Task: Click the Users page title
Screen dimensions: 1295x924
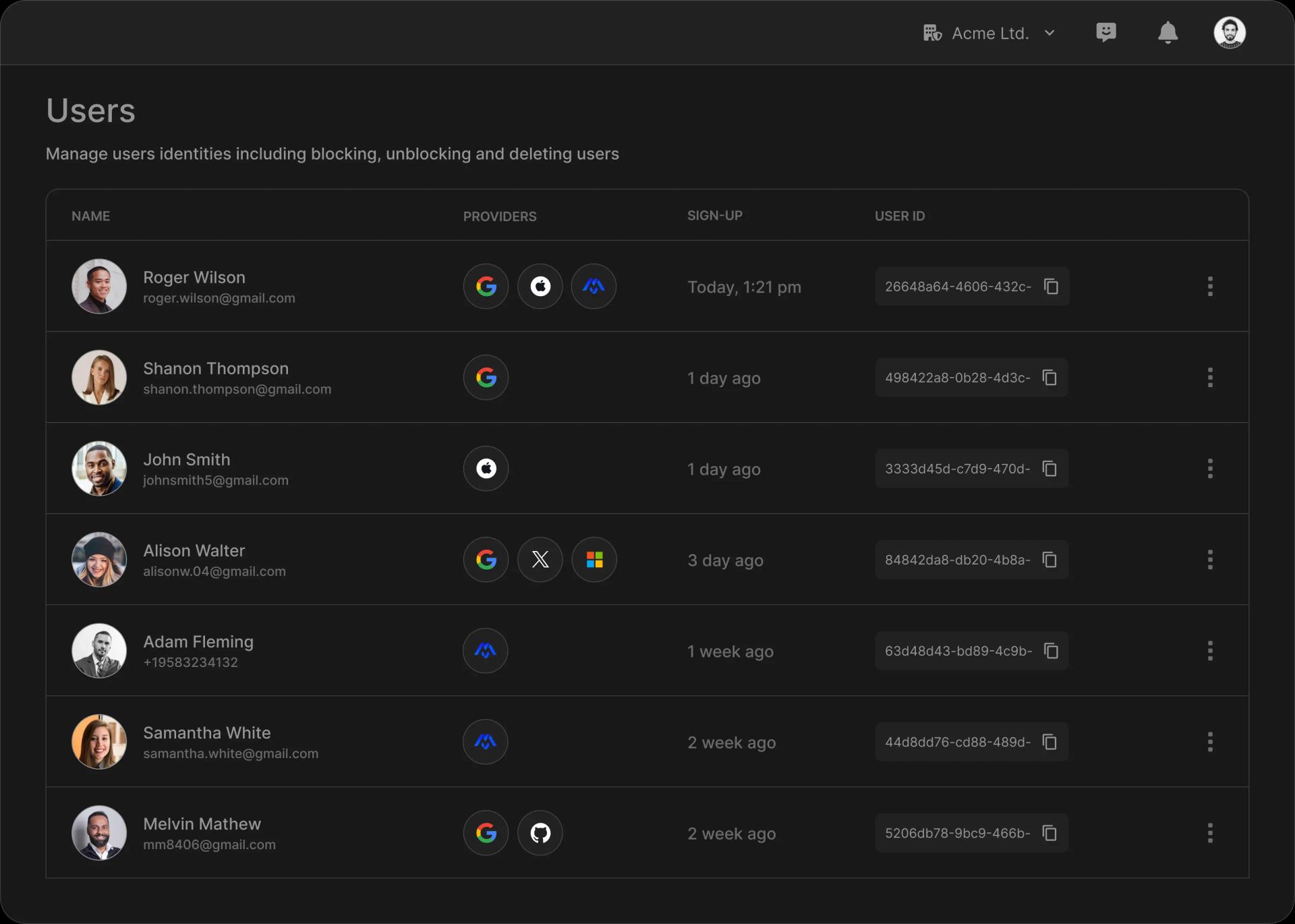Action: click(90, 110)
